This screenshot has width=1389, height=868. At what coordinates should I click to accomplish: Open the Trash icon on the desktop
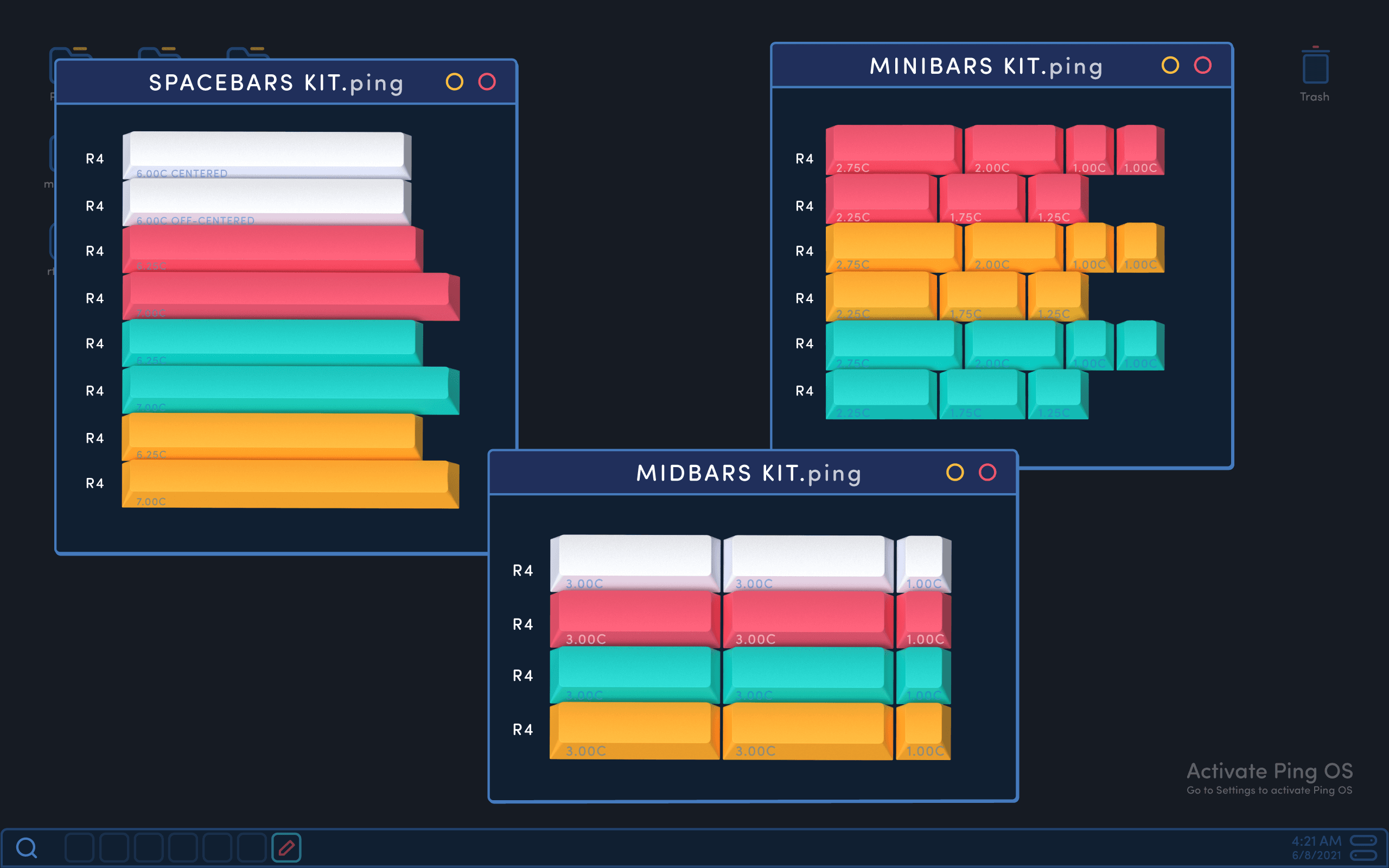(1315, 69)
